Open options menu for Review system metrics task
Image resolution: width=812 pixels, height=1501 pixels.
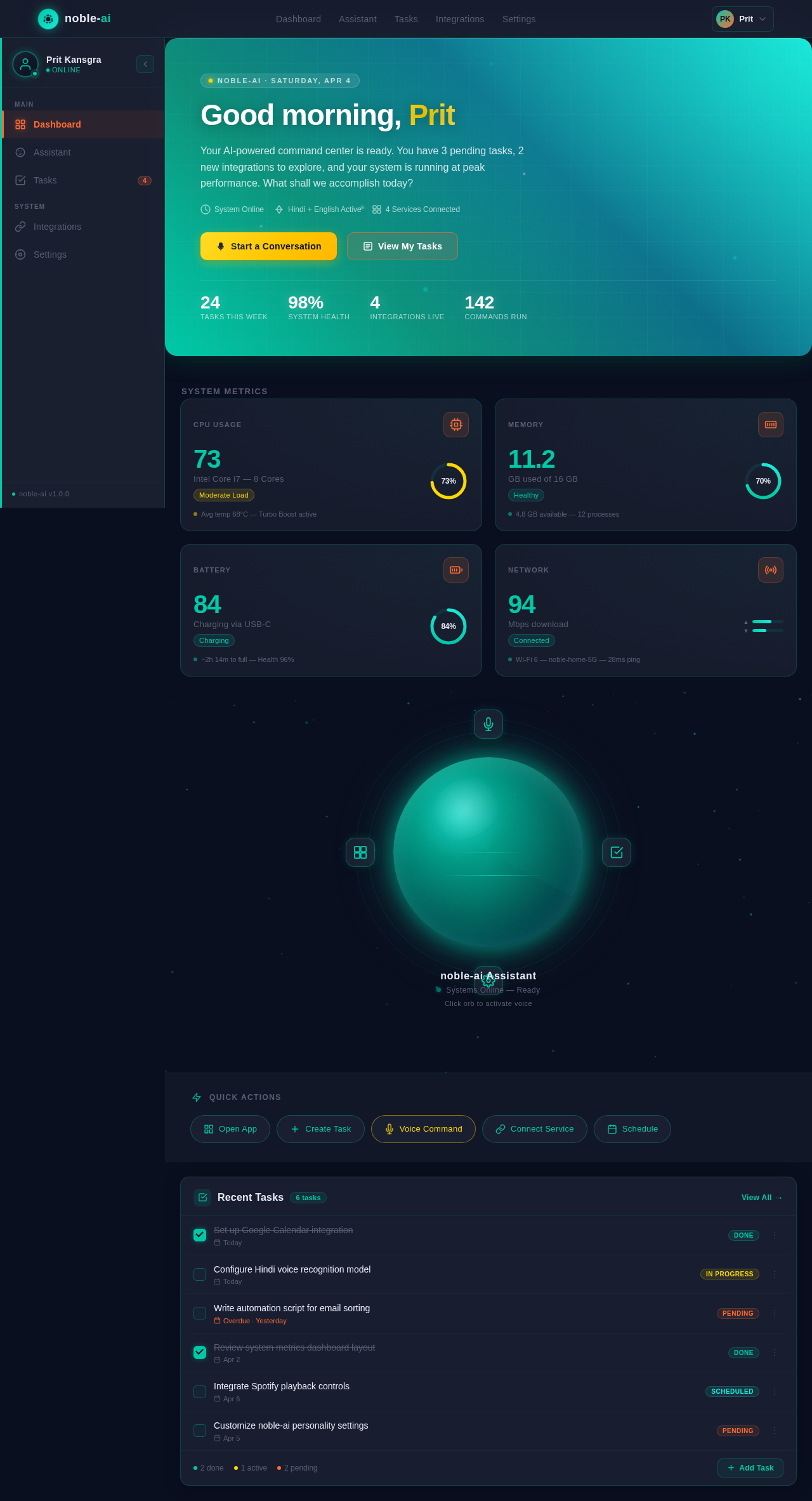click(775, 1353)
